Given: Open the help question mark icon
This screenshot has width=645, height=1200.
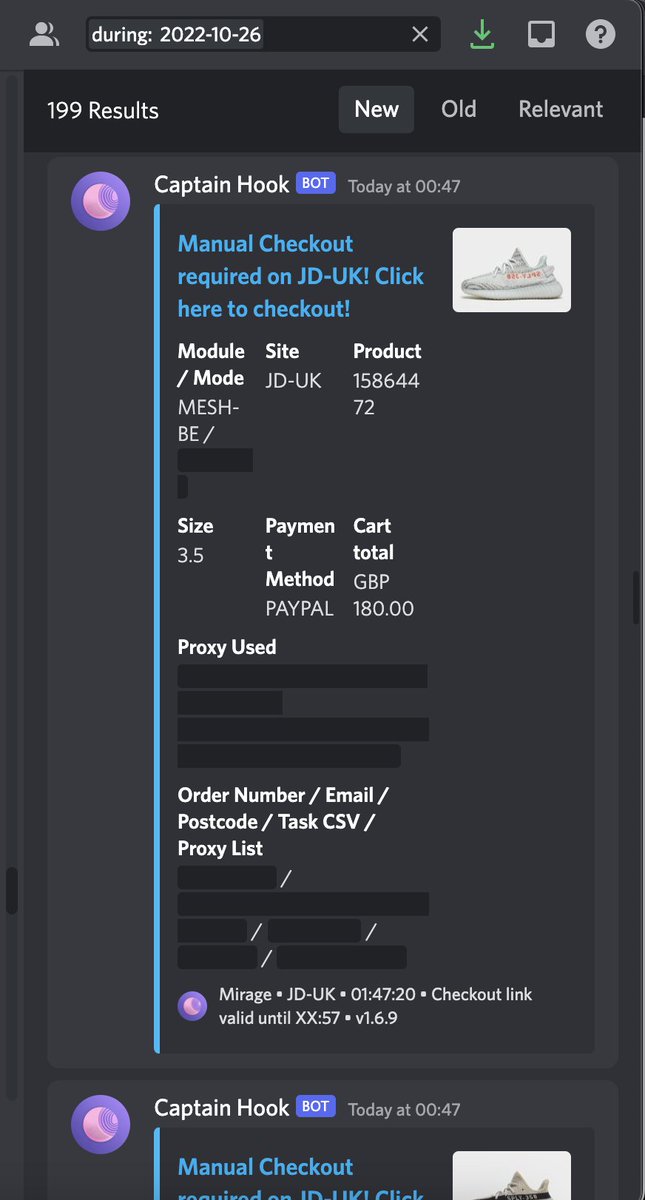Looking at the screenshot, I should pyautogui.click(x=600, y=35).
